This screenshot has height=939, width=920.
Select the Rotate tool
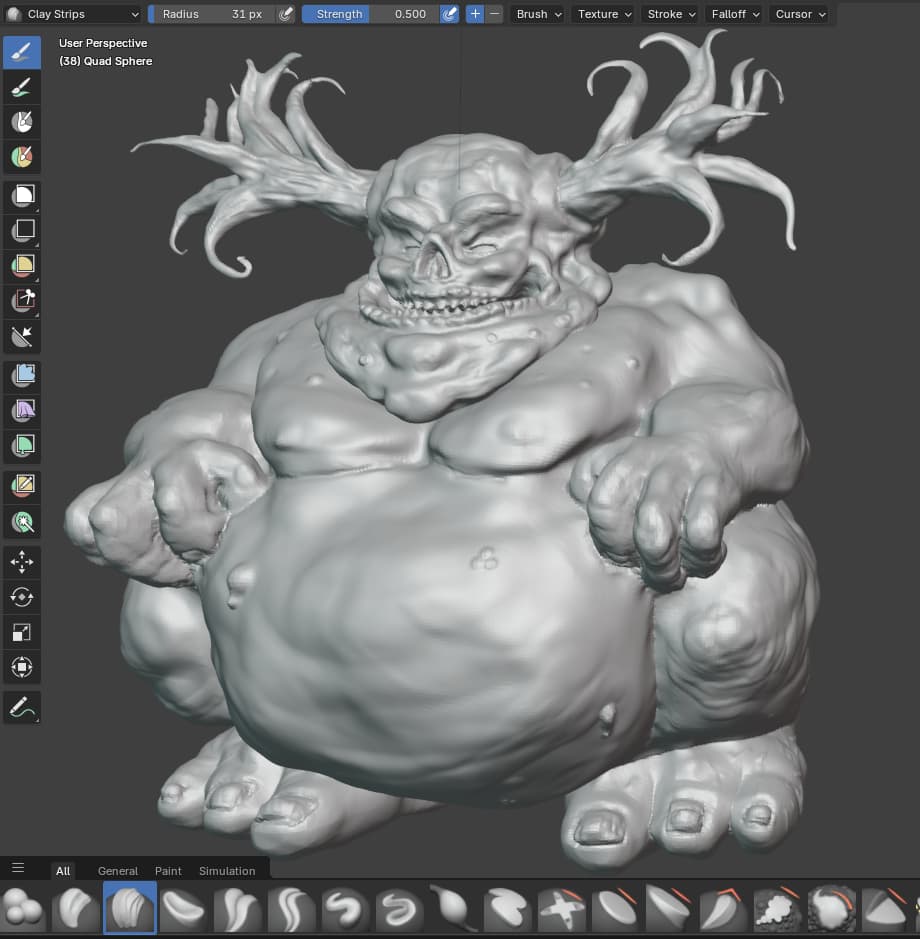[x=22, y=597]
